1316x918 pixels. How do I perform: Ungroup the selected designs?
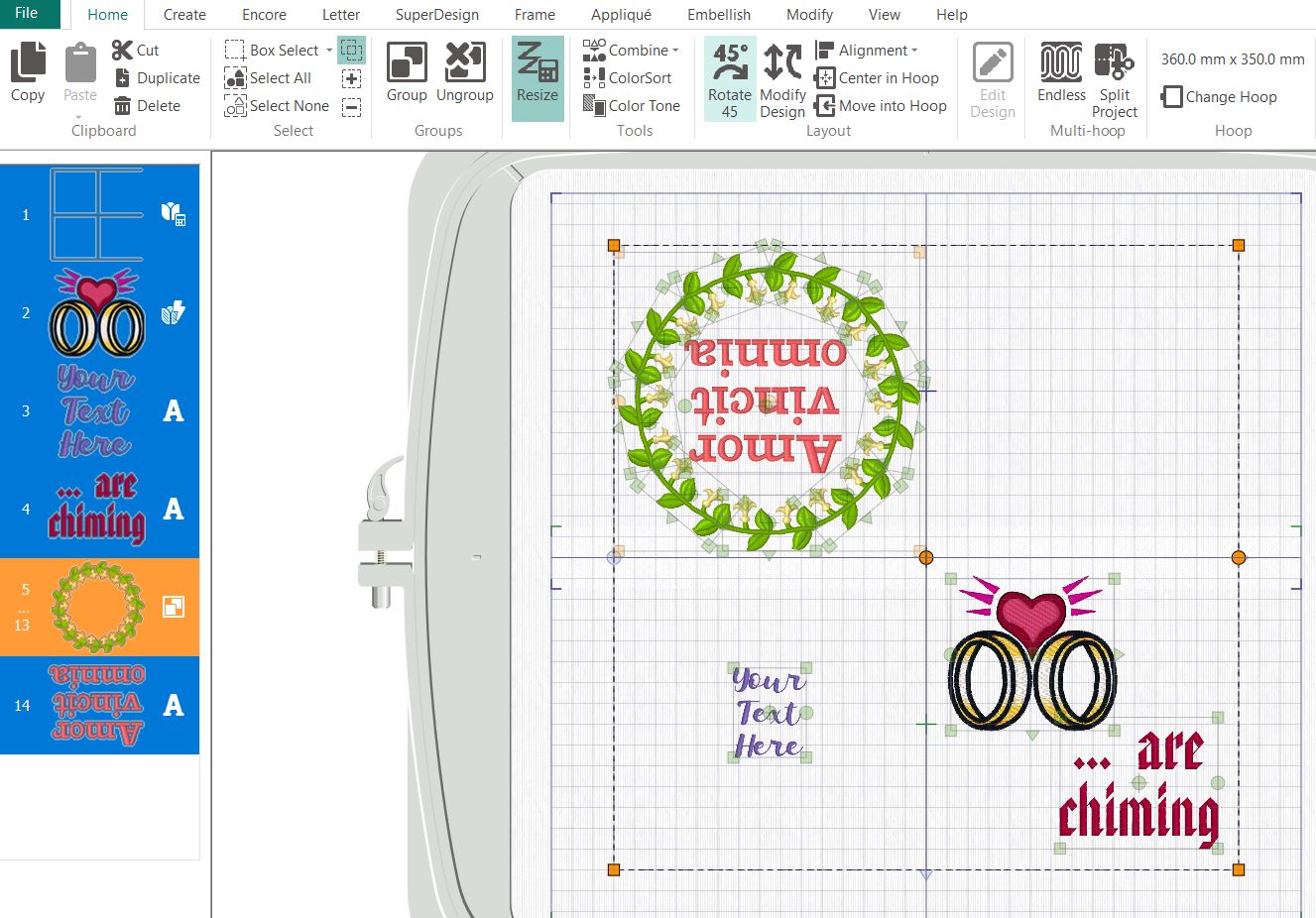464,72
